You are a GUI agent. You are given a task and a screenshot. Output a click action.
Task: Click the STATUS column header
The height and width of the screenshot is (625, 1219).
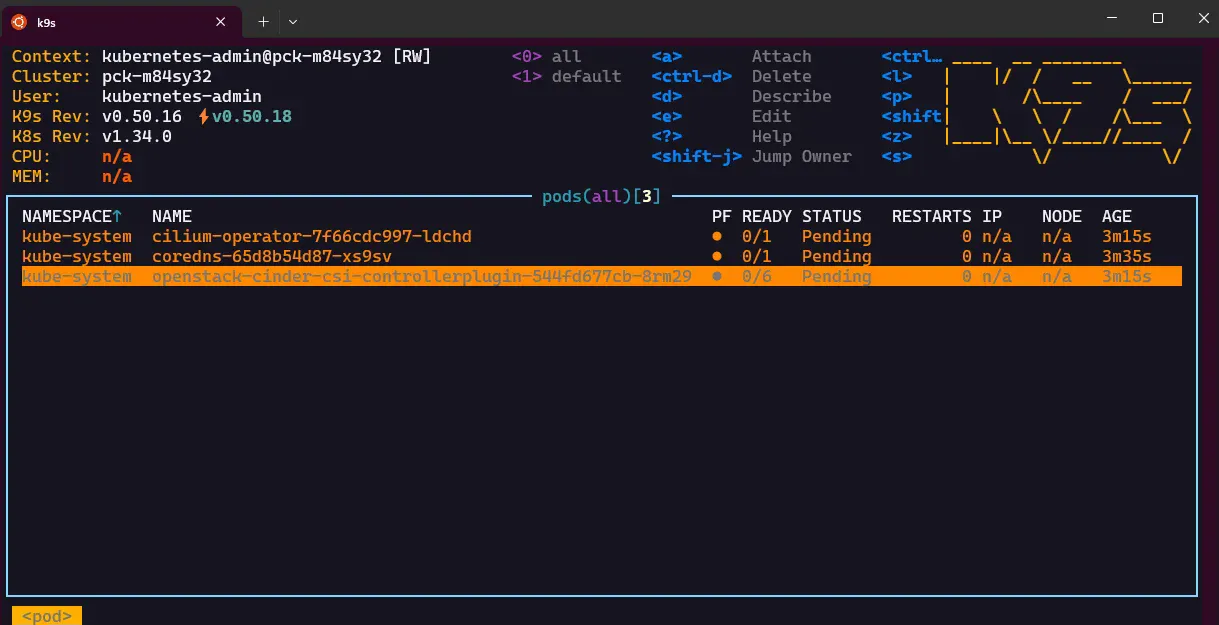point(831,216)
